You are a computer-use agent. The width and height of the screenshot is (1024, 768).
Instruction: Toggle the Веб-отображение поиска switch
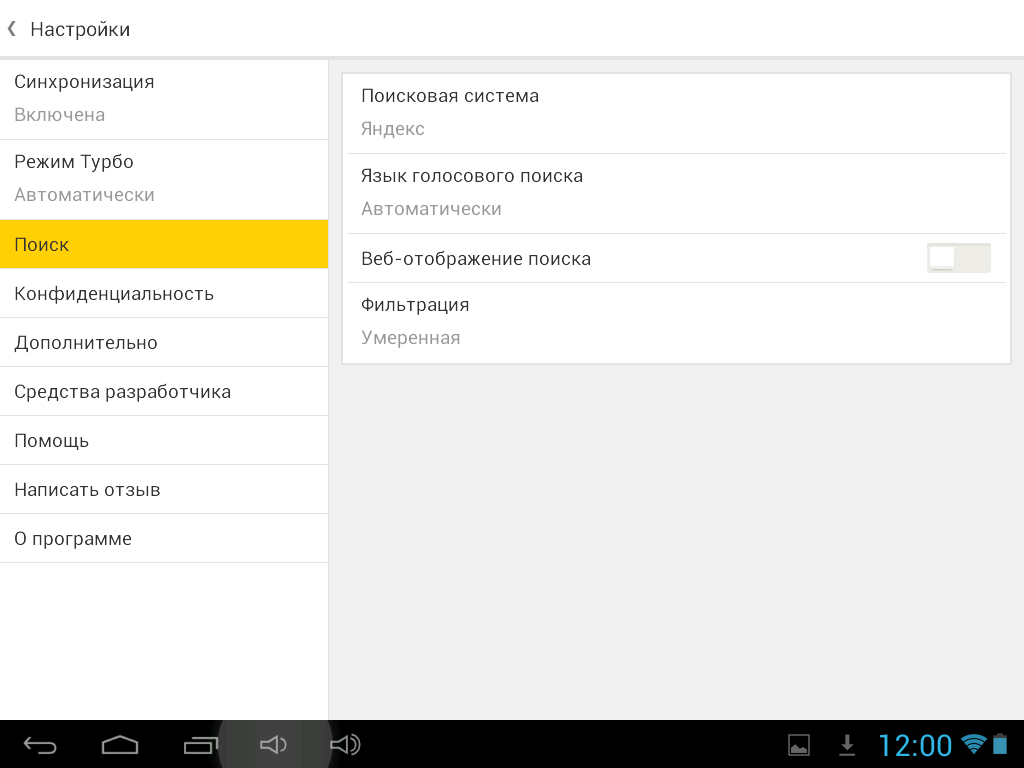click(x=958, y=258)
